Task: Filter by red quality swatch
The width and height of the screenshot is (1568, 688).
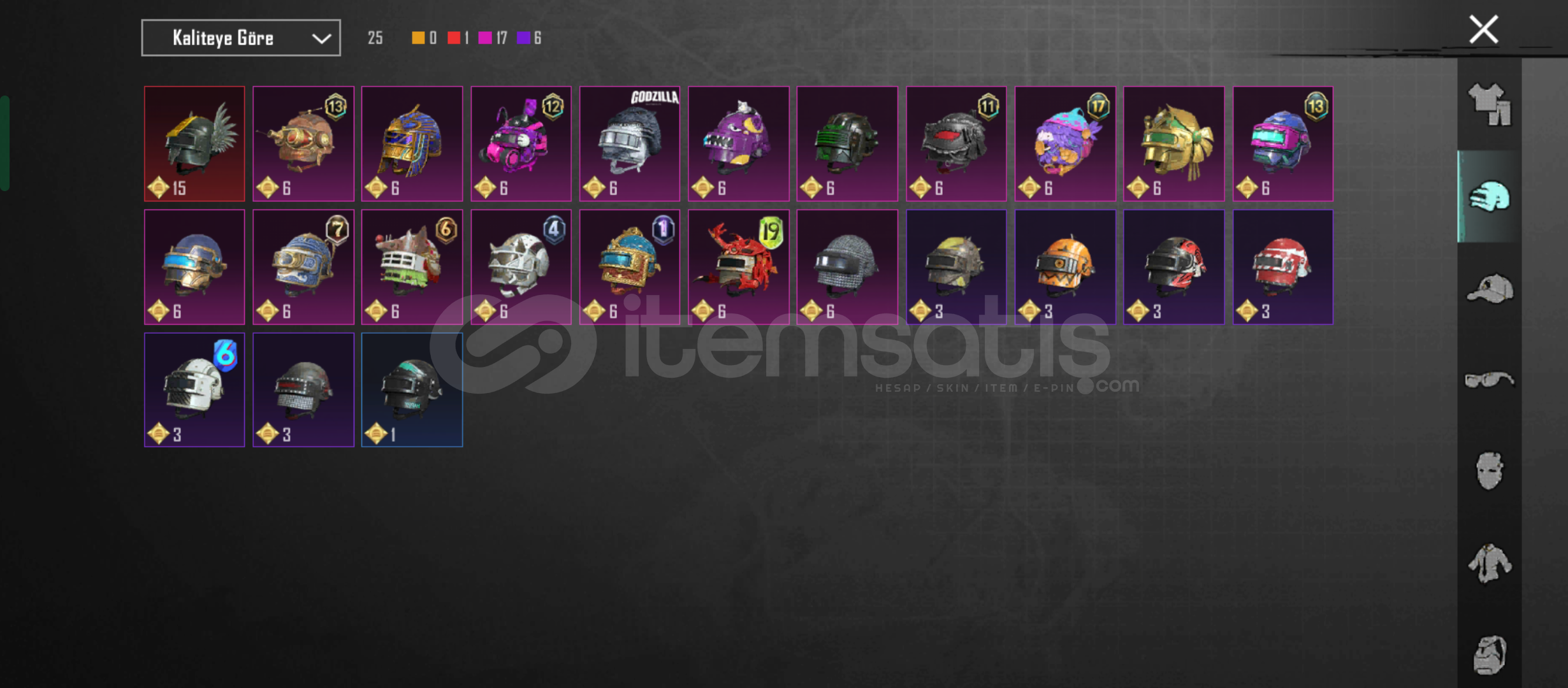Action: [454, 38]
